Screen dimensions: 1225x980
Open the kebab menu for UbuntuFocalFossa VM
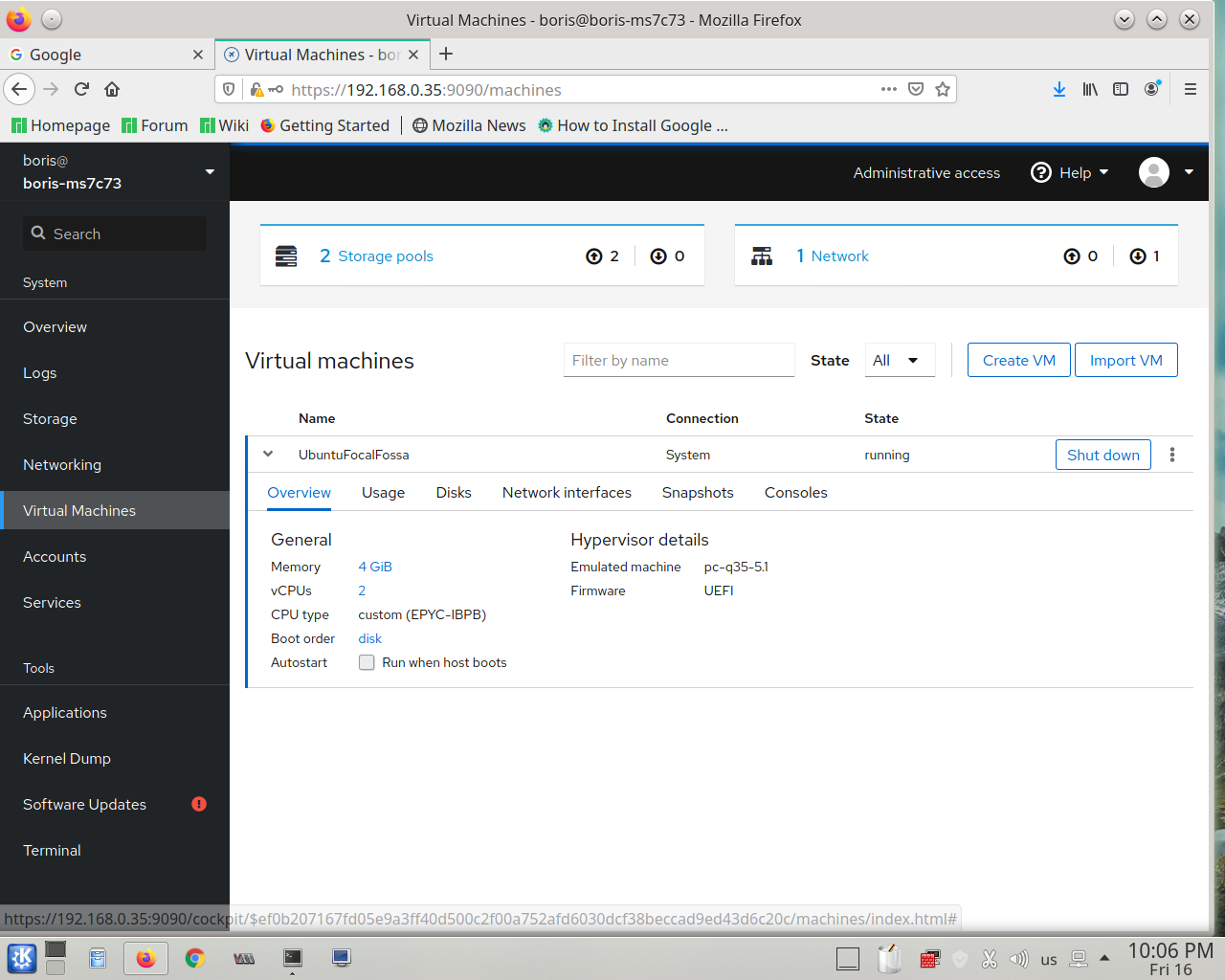[1171, 454]
